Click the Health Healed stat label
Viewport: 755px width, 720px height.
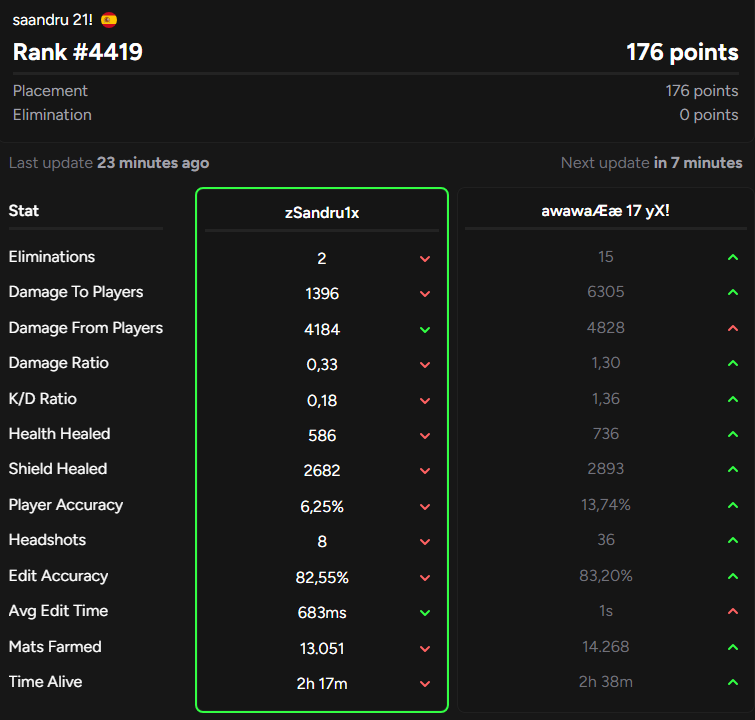[59, 434]
